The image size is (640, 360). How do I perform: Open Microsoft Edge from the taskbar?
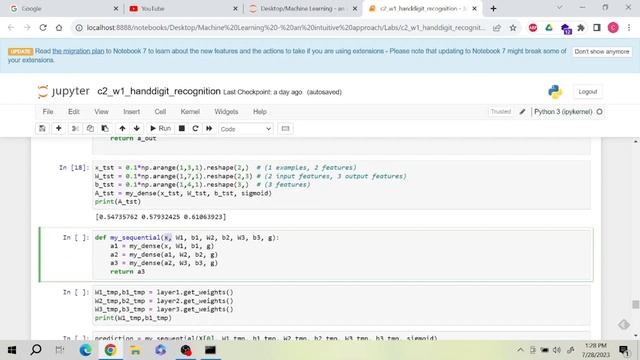85,350
